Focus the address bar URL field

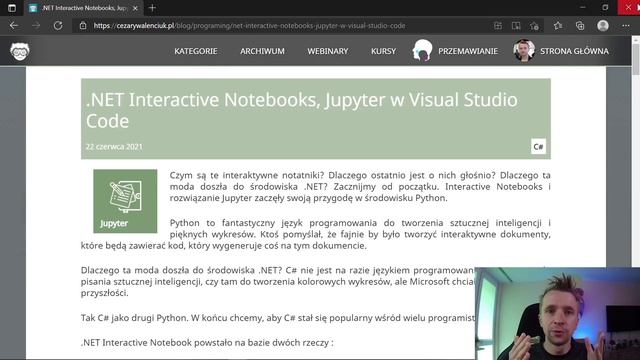282,25
